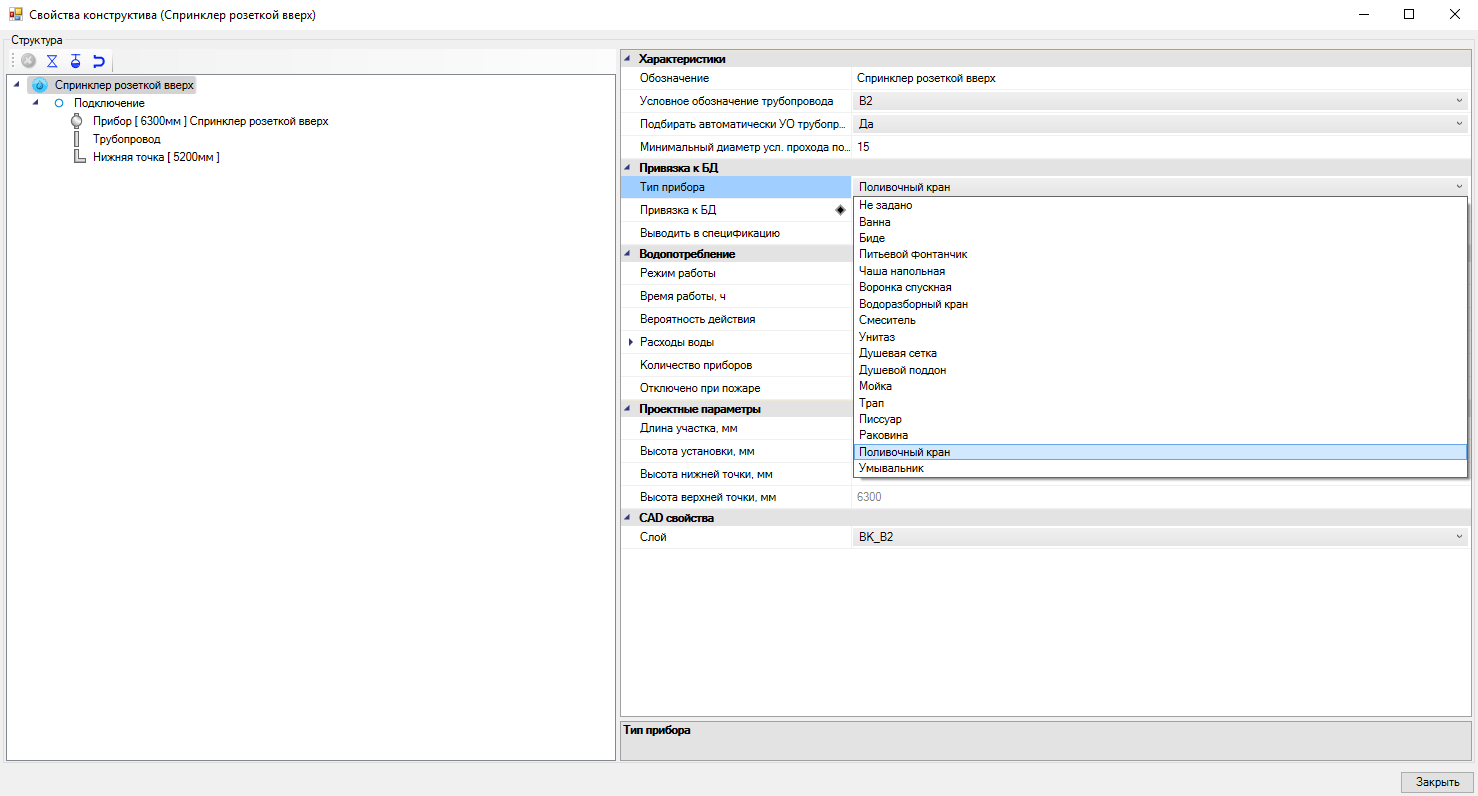This screenshot has width=1478, height=796.
Task: Click the pipe icon beside Трубопровод
Action: point(77,139)
